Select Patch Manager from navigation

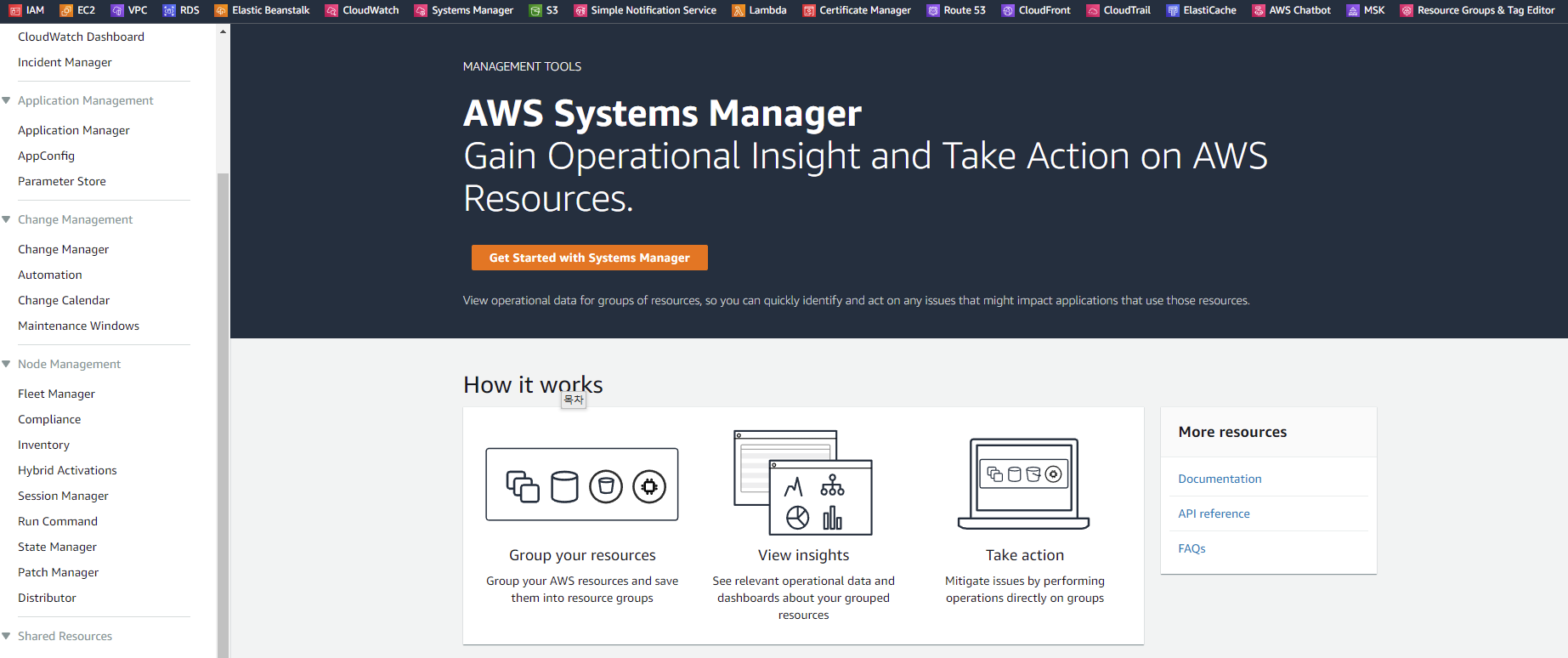[58, 572]
